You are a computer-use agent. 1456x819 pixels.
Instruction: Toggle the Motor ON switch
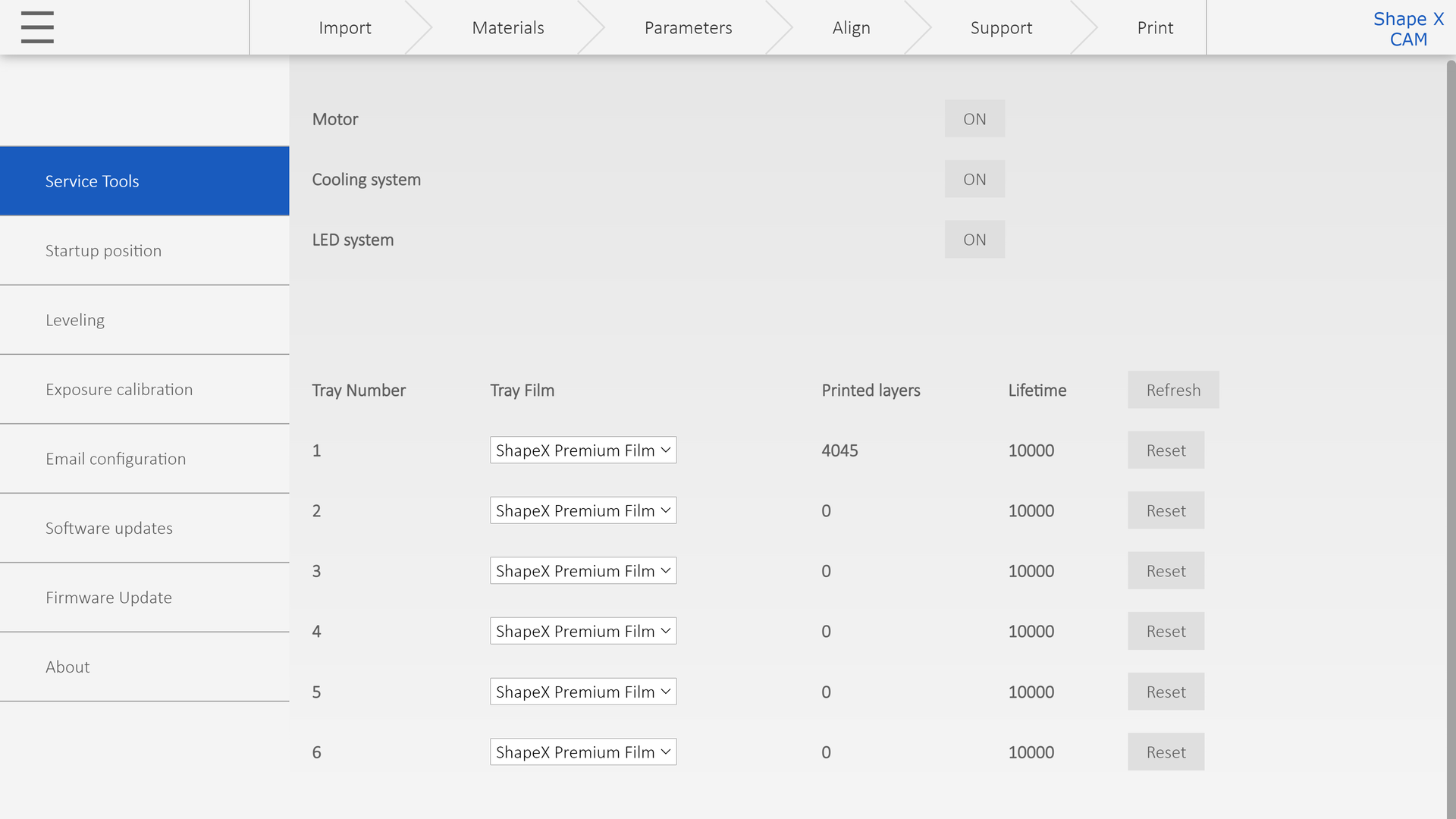pos(974,119)
